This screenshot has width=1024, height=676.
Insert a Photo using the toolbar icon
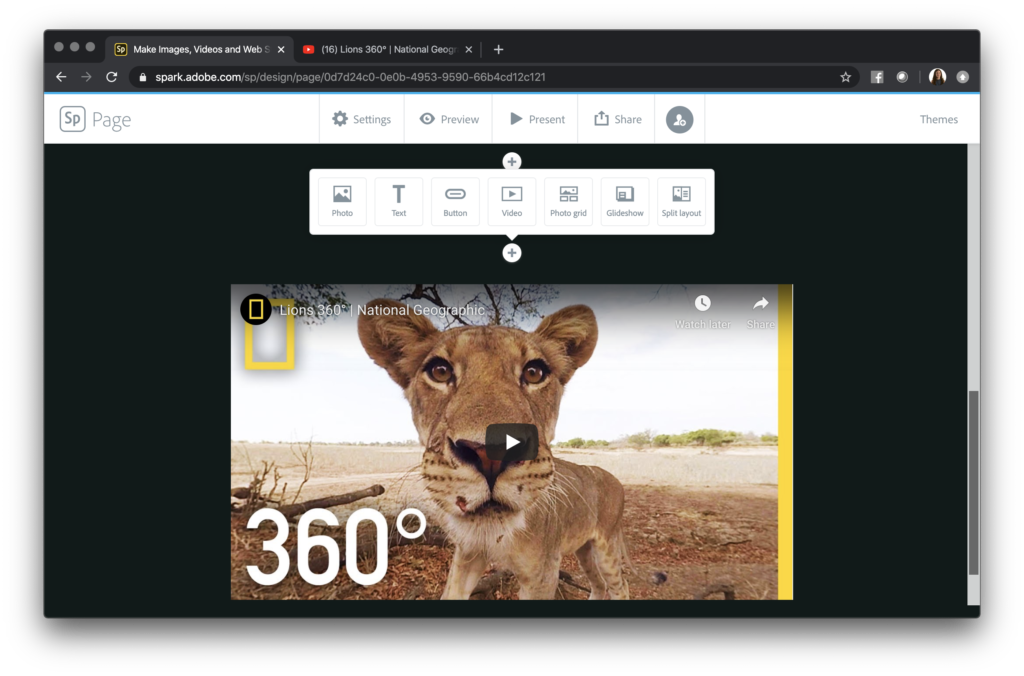[x=342, y=201]
